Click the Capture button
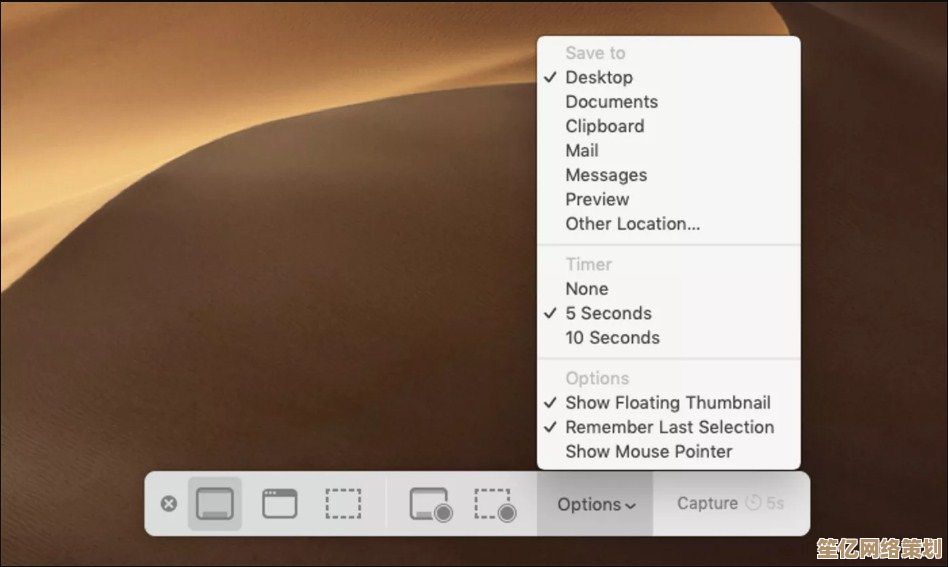The height and width of the screenshot is (567, 948). click(707, 504)
